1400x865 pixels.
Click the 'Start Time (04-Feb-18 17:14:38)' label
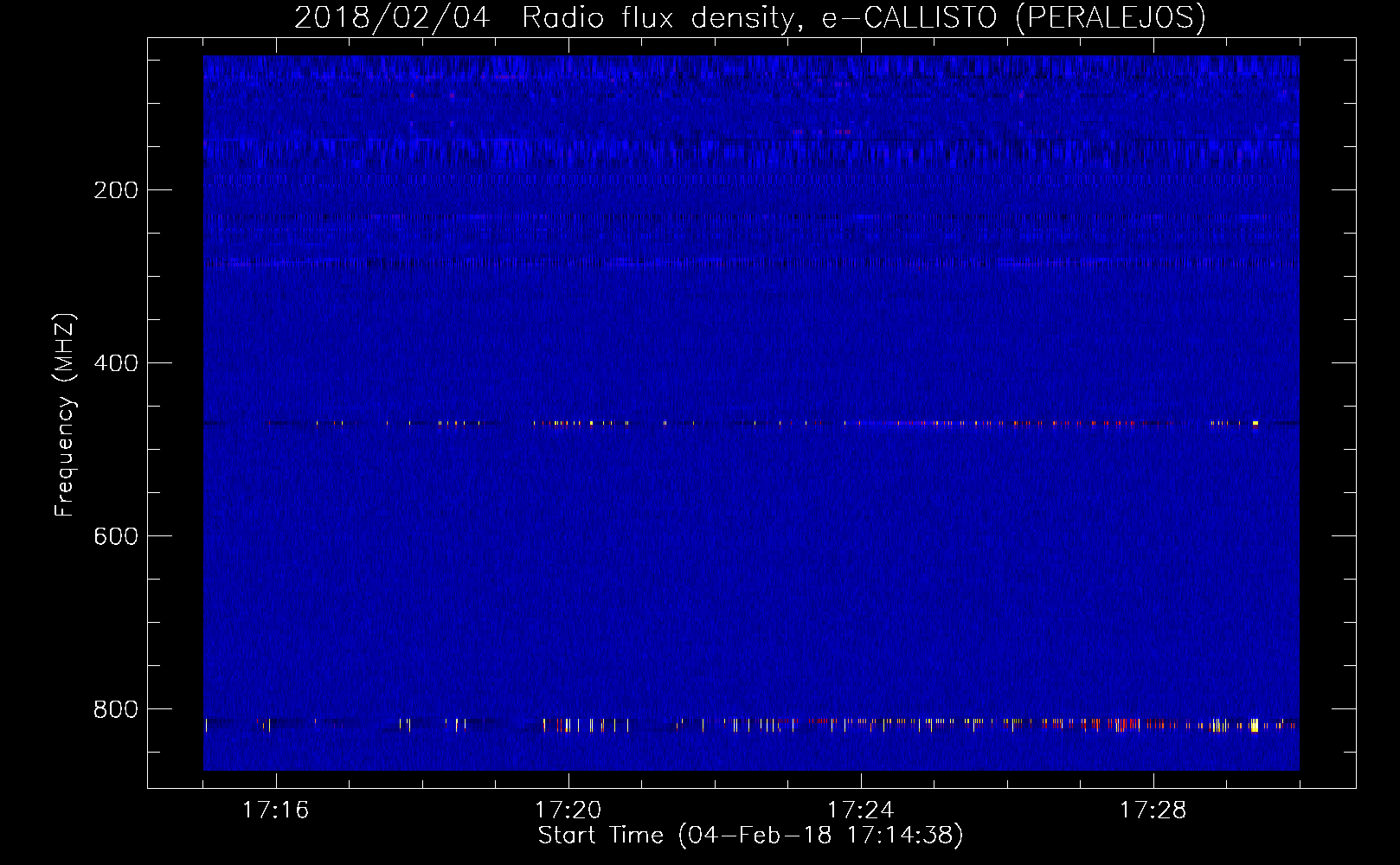click(x=750, y=836)
